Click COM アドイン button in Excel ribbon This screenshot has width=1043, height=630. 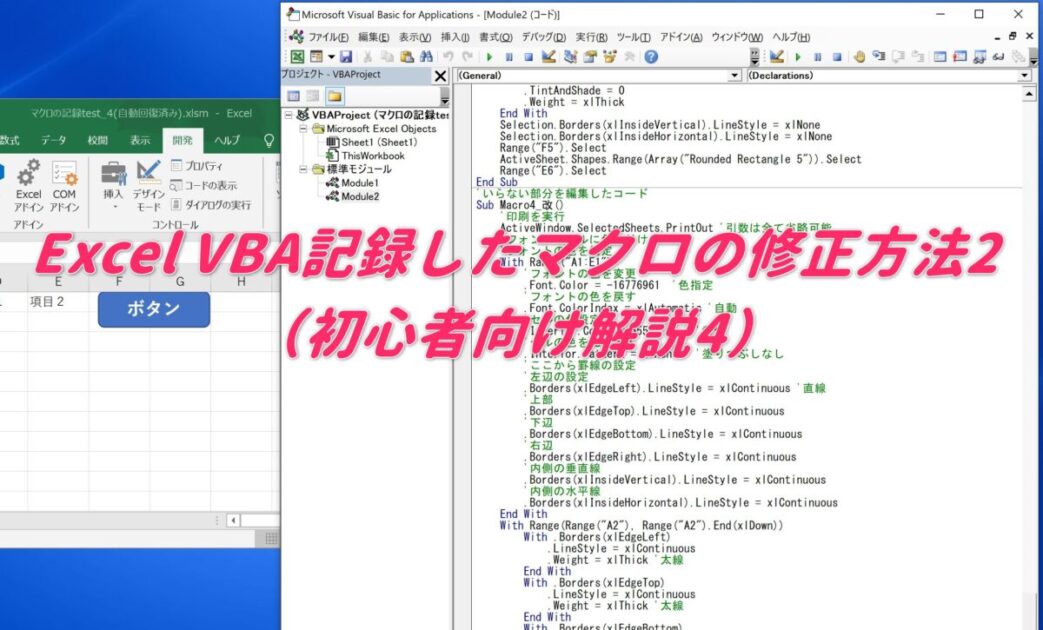(65, 186)
